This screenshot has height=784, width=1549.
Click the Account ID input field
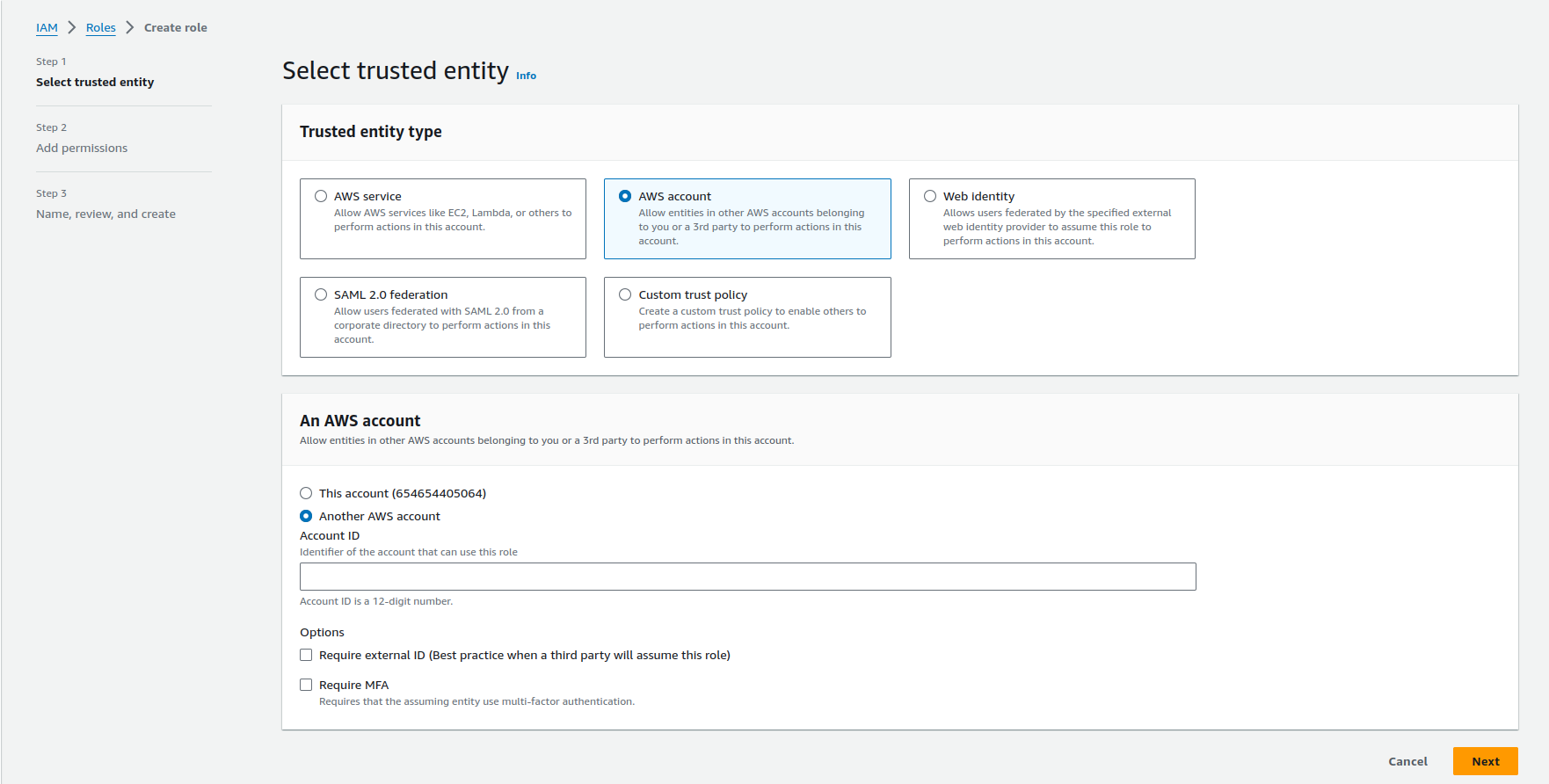(747, 577)
